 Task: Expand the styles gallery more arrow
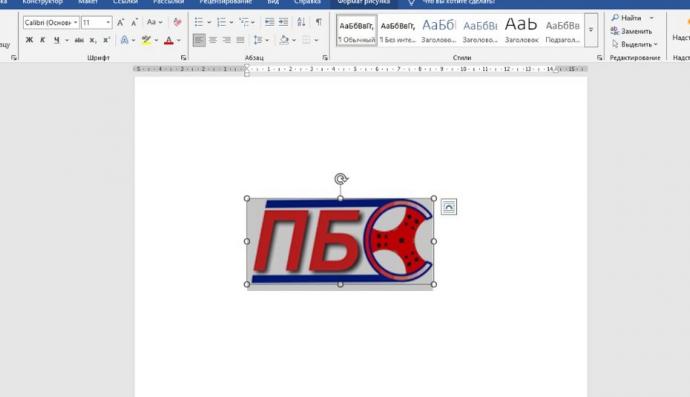tap(591, 30)
